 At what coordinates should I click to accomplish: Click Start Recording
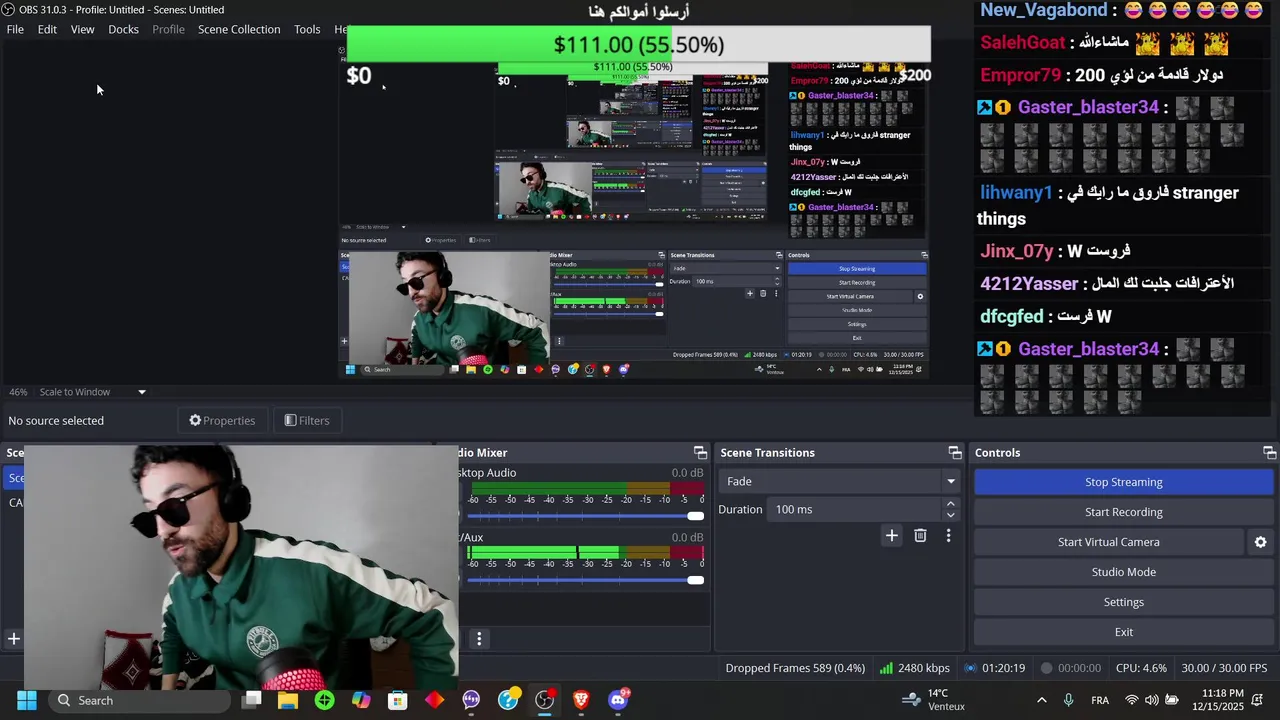[x=1124, y=512]
